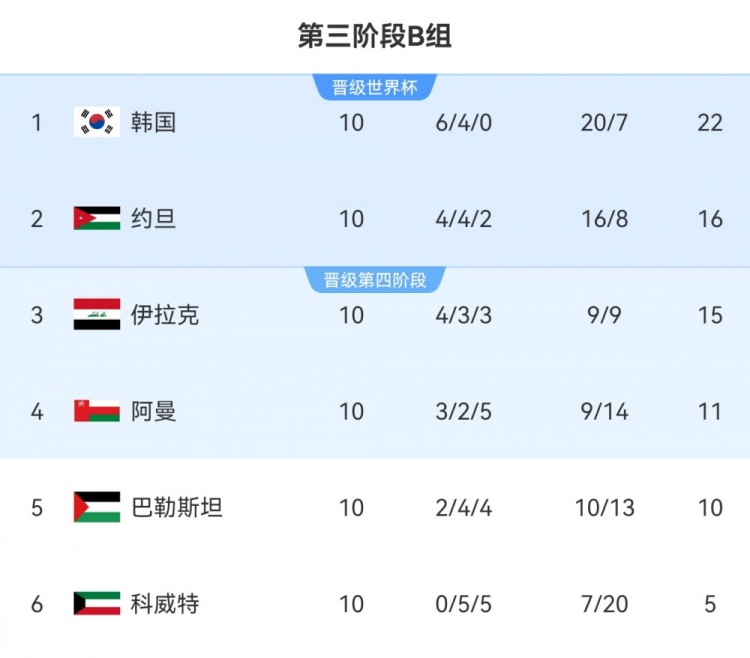Open the 巴勒斯坦 team name link

tap(176, 507)
